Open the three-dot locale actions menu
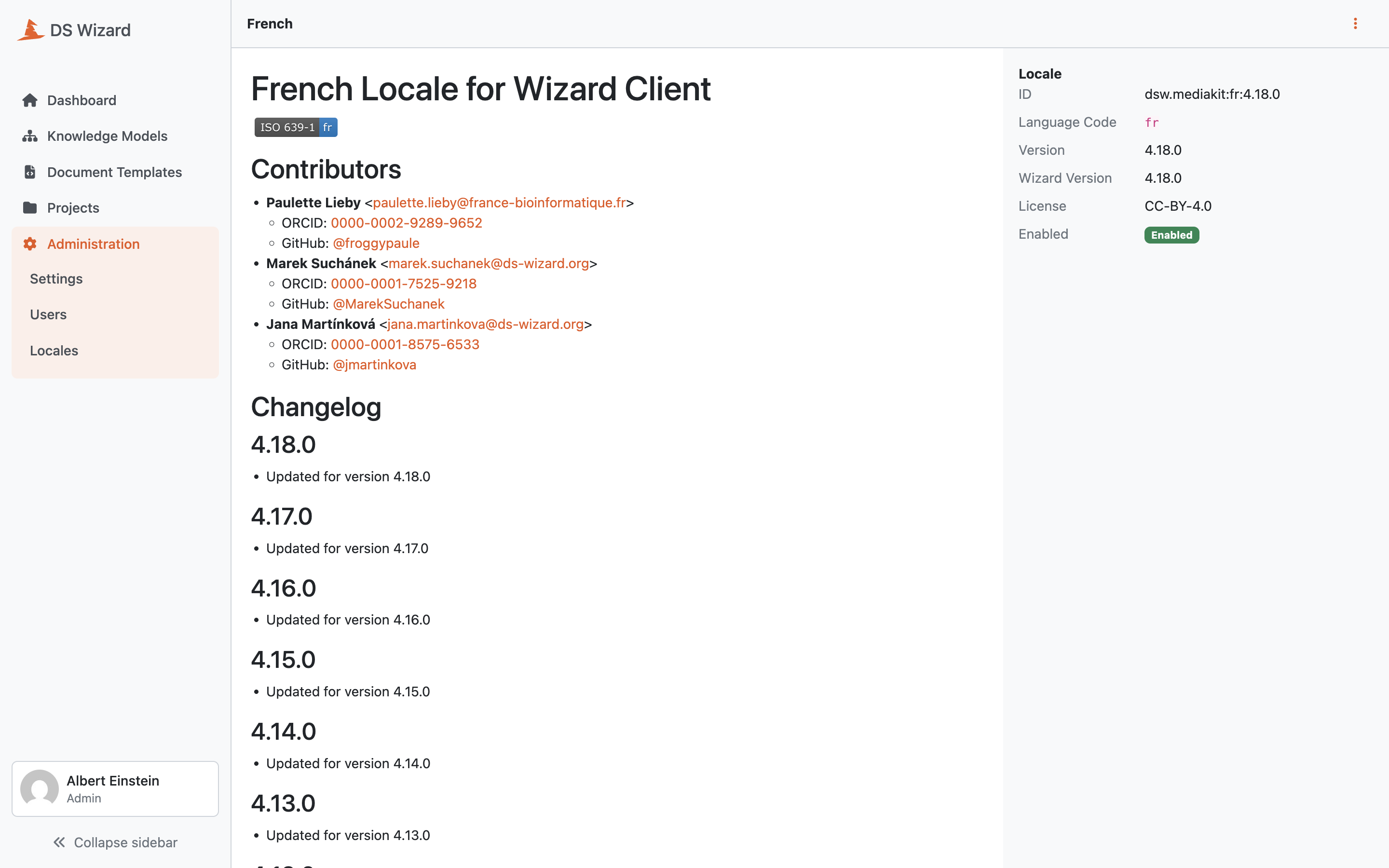 pos(1355,24)
